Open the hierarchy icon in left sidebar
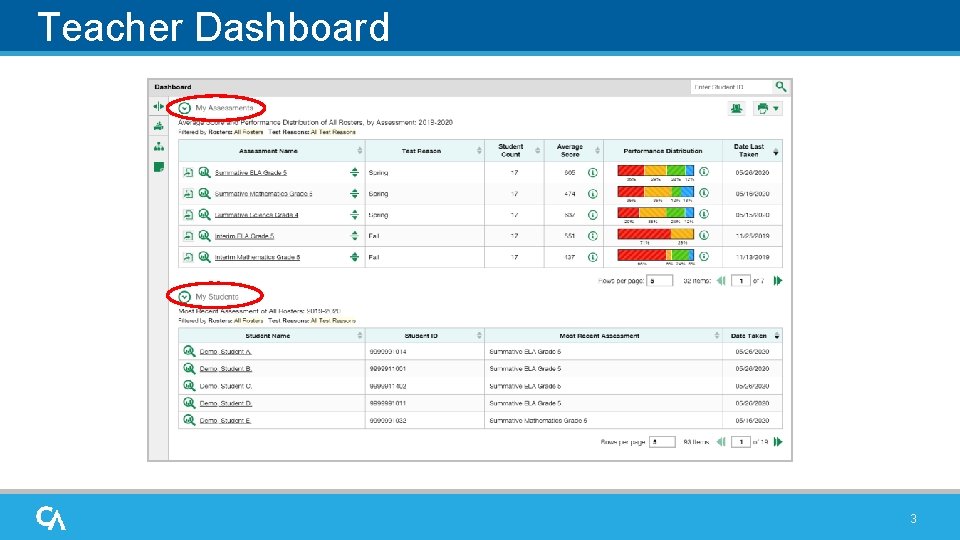This screenshot has height=540, width=960. pyautogui.click(x=159, y=146)
